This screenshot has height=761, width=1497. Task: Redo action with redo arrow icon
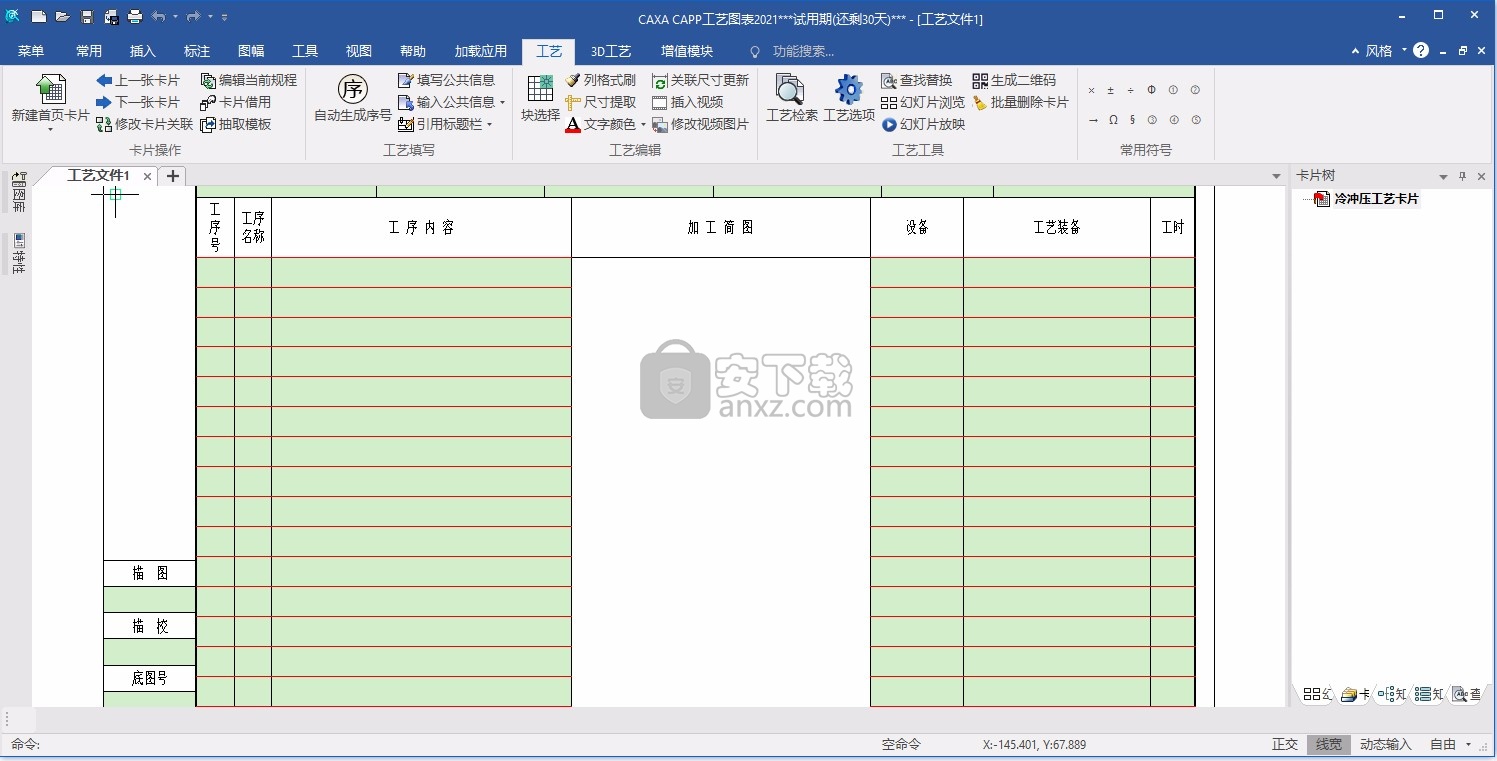pyautogui.click(x=194, y=17)
